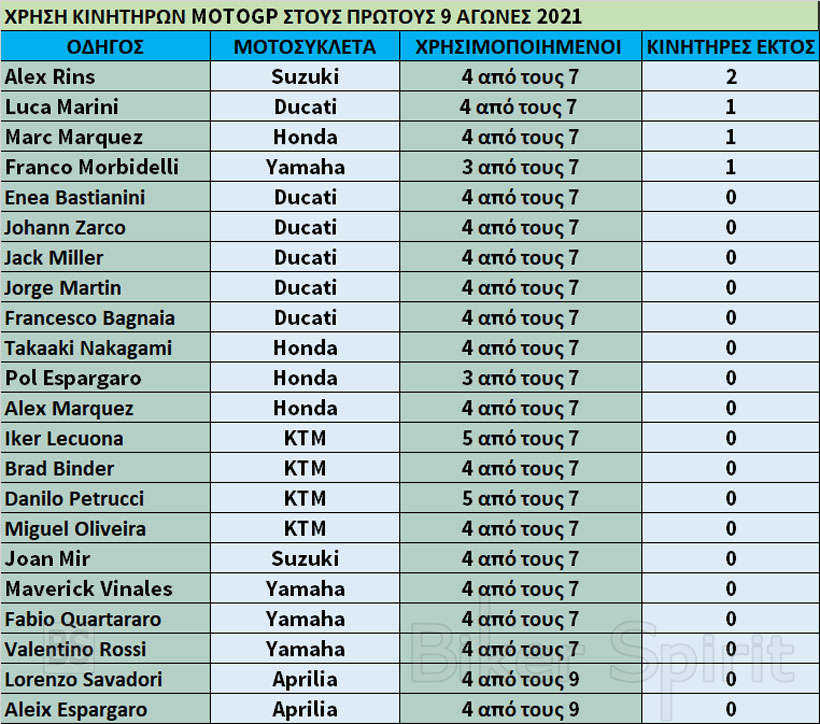The image size is (820, 724).
Task: Click the ΚΙΝΗΤΗΡΕΣ ΕΚΤΟΣ column header
Action: click(731, 47)
